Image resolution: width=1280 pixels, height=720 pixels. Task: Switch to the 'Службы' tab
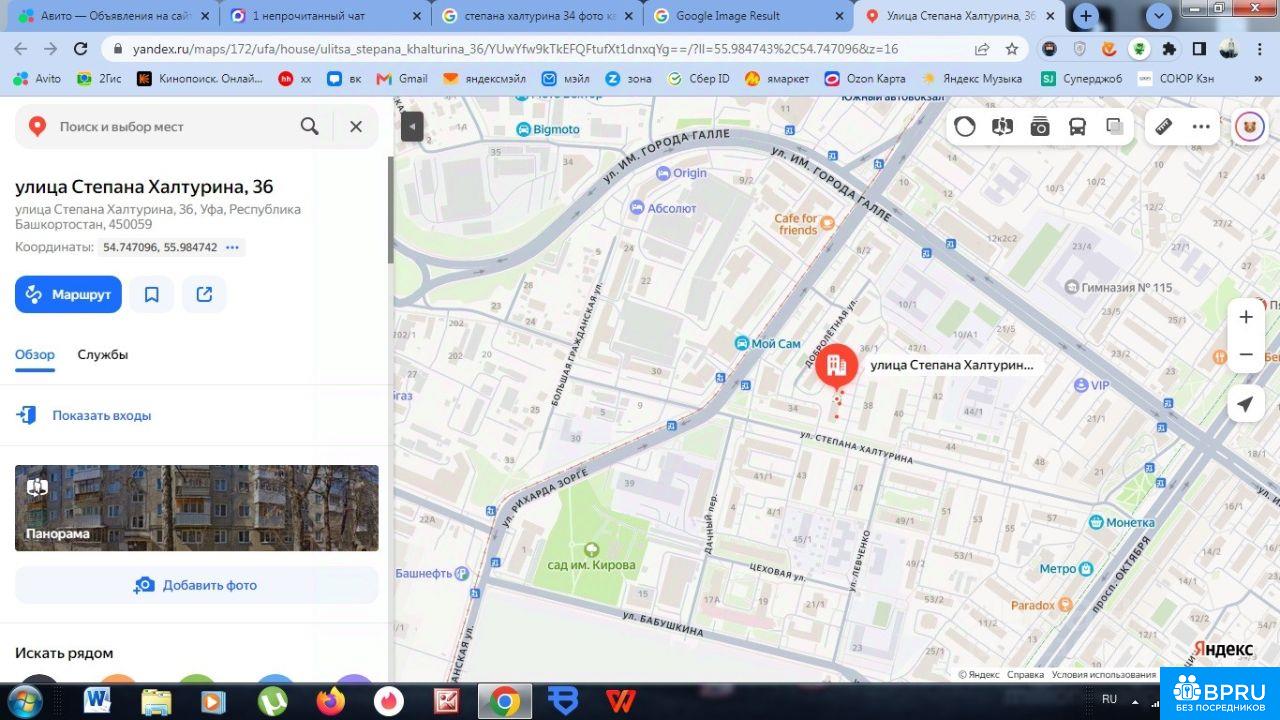(x=103, y=355)
